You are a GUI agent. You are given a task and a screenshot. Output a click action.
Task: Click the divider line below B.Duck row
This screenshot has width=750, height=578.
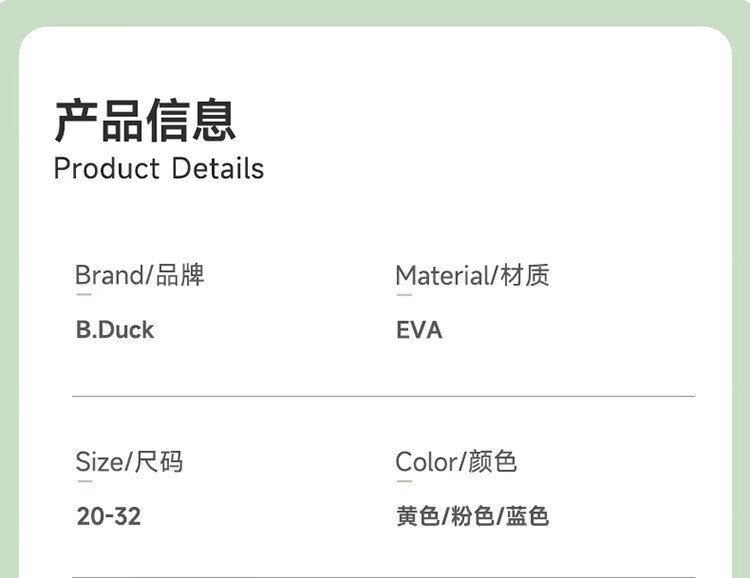click(383, 397)
